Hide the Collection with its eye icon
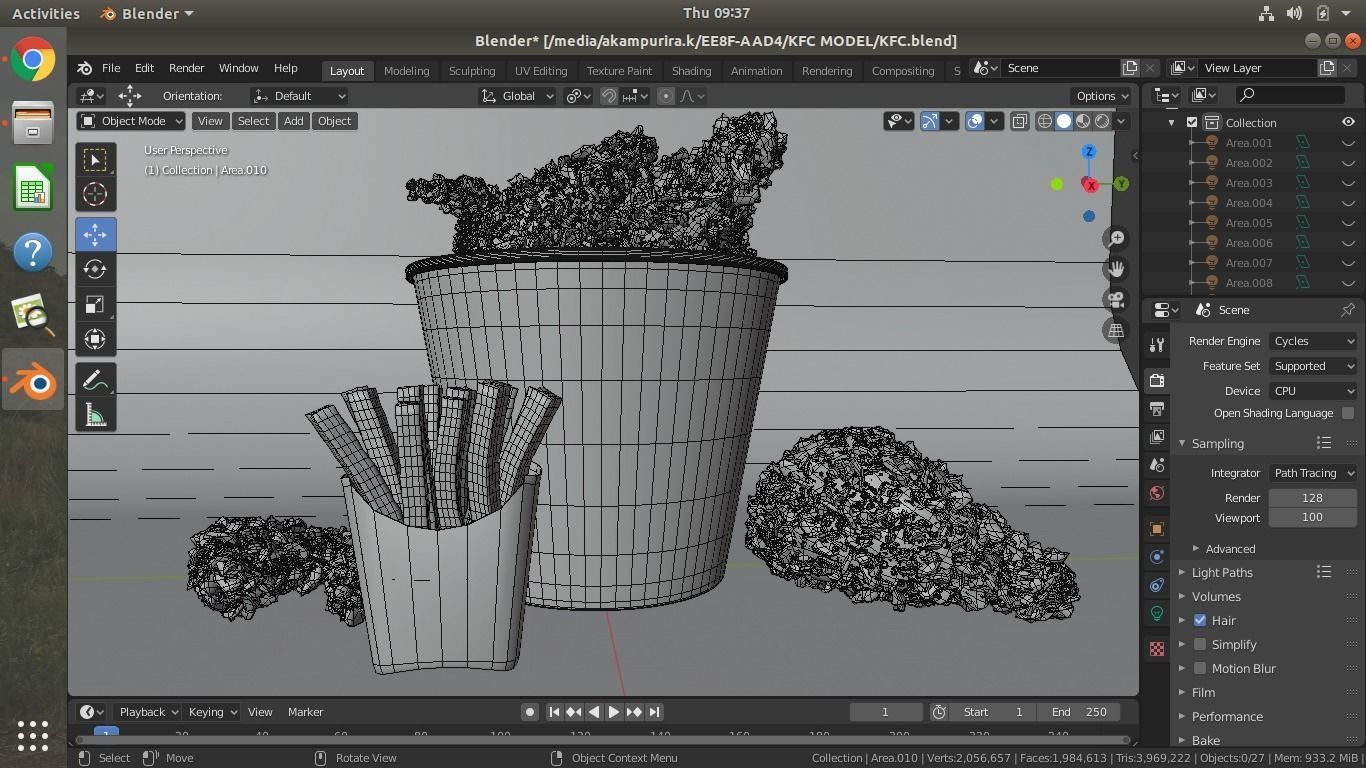This screenshot has width=1366, height=768. (1348, 122)
